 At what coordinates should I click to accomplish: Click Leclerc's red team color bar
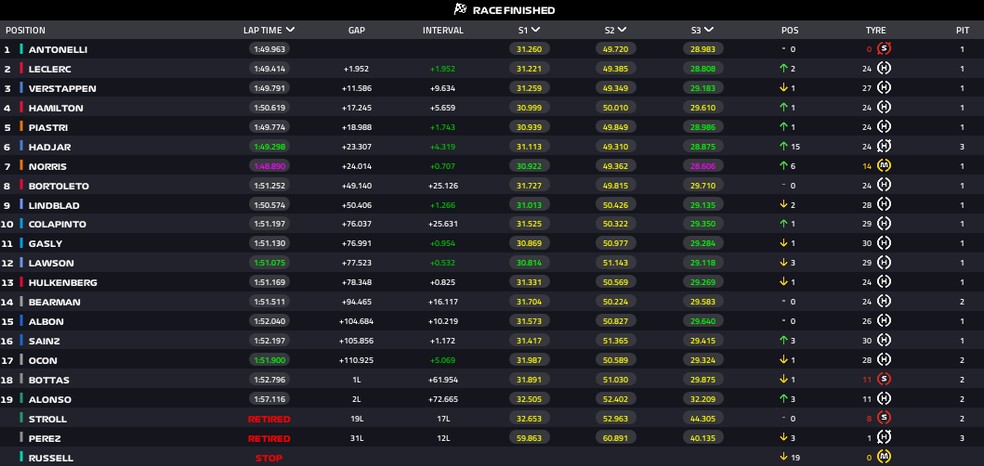(21, 68)
